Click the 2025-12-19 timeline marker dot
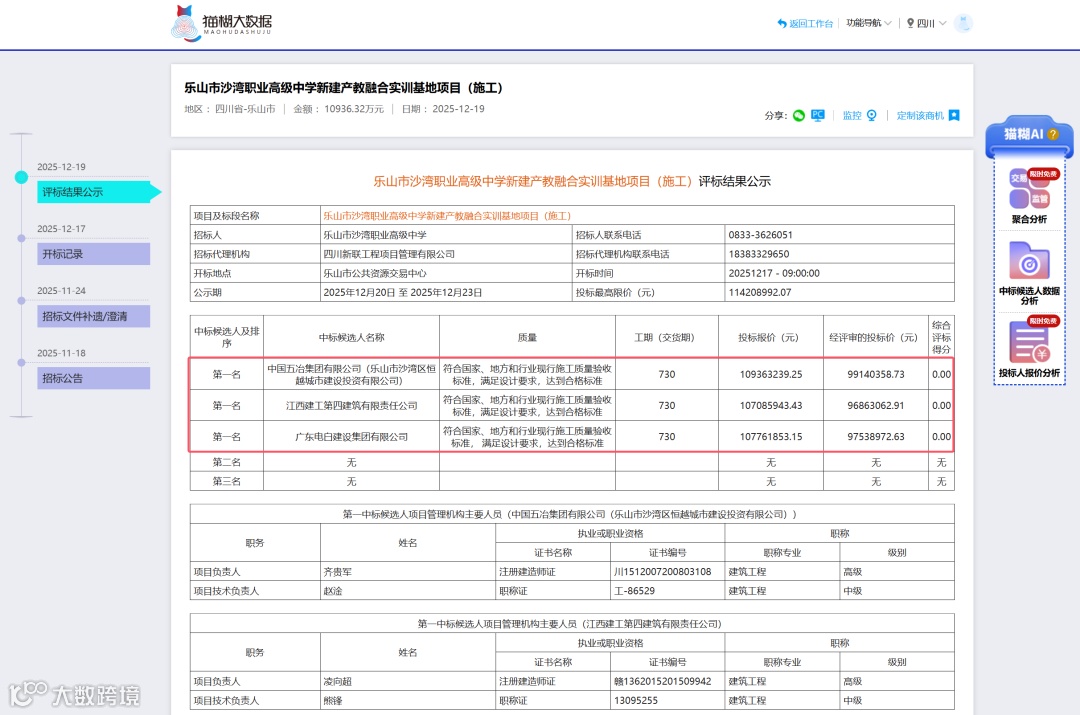Image resolution: width=1080 pixels, height=715 pixels. click(21, 178)
